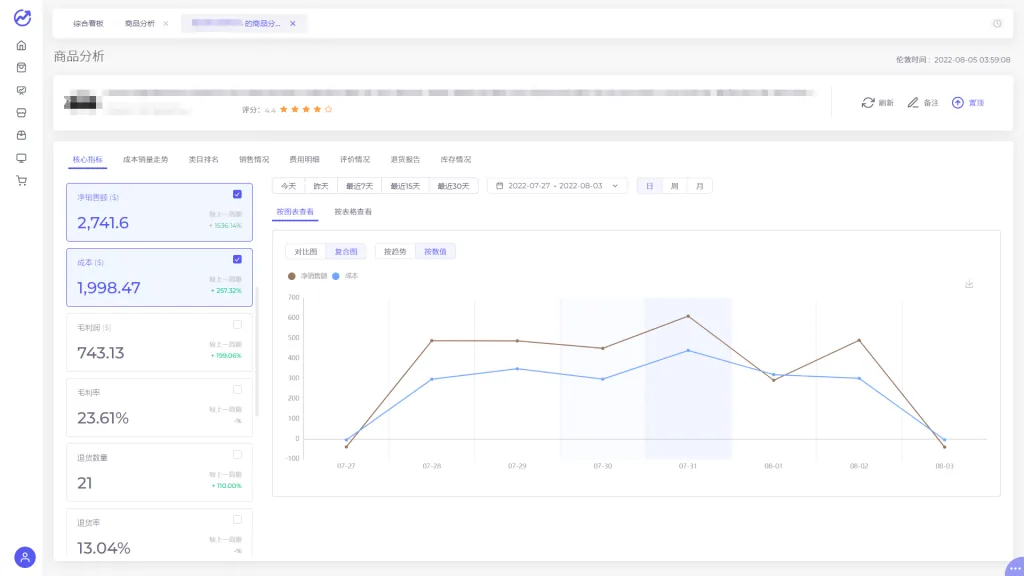Viewport: 1024px width, 576px height.
Task: Open the home icon in the sidebar
Action: [22, 46]
